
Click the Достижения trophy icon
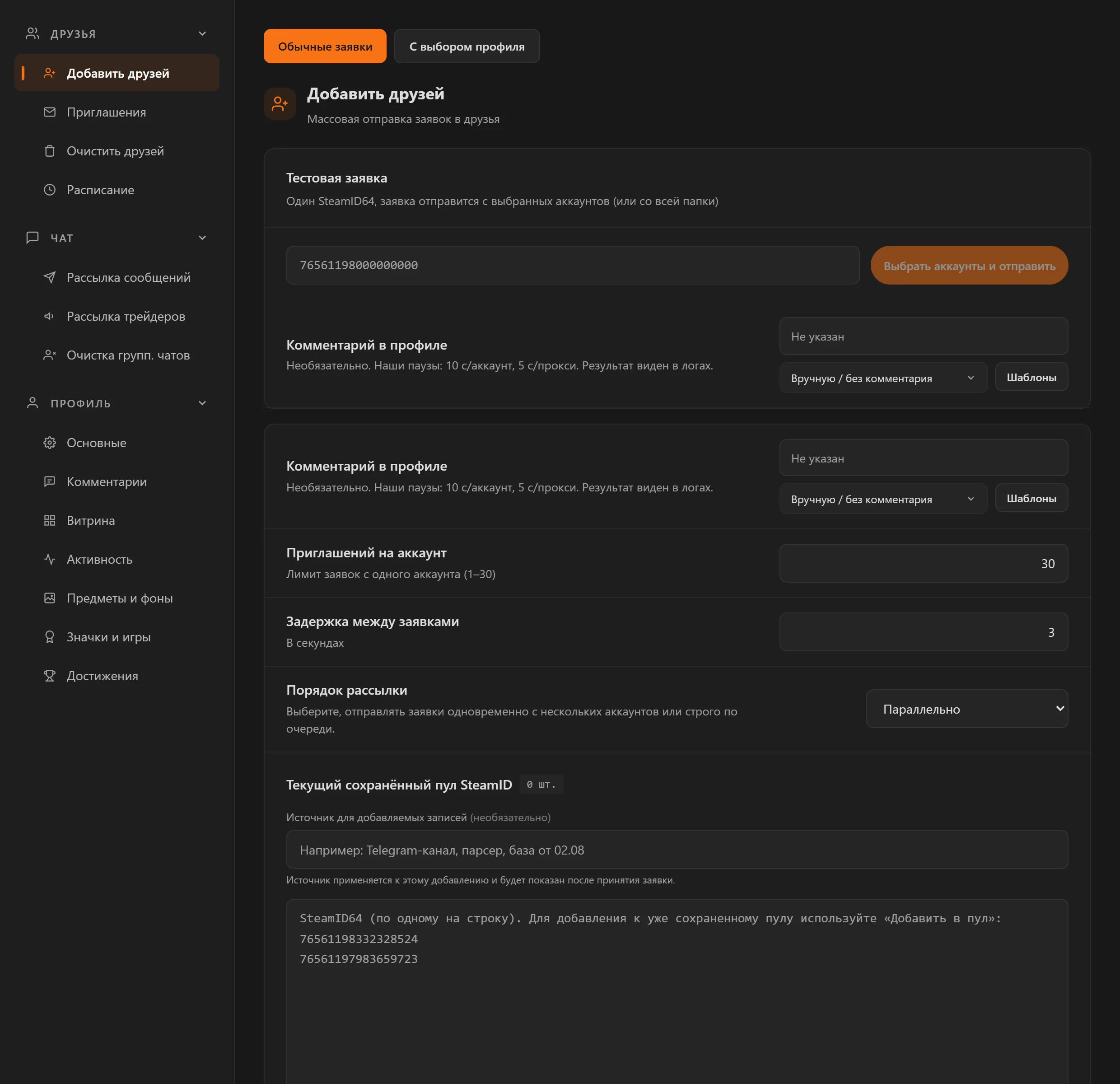(x=50, y=675)
